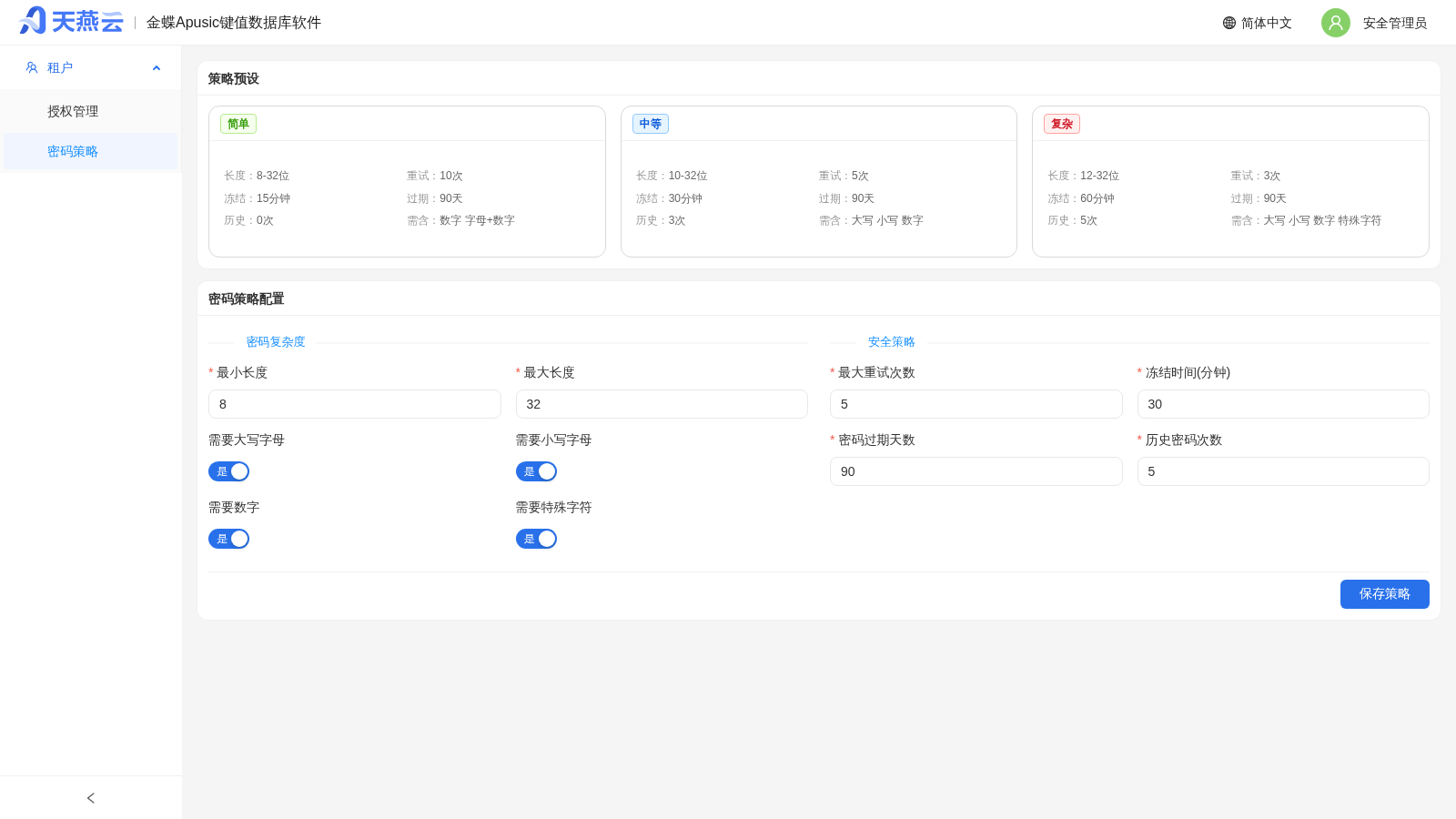Click 冻结：60分钟 in complex preset
1456x819 pixels.
click(1081, 198)
